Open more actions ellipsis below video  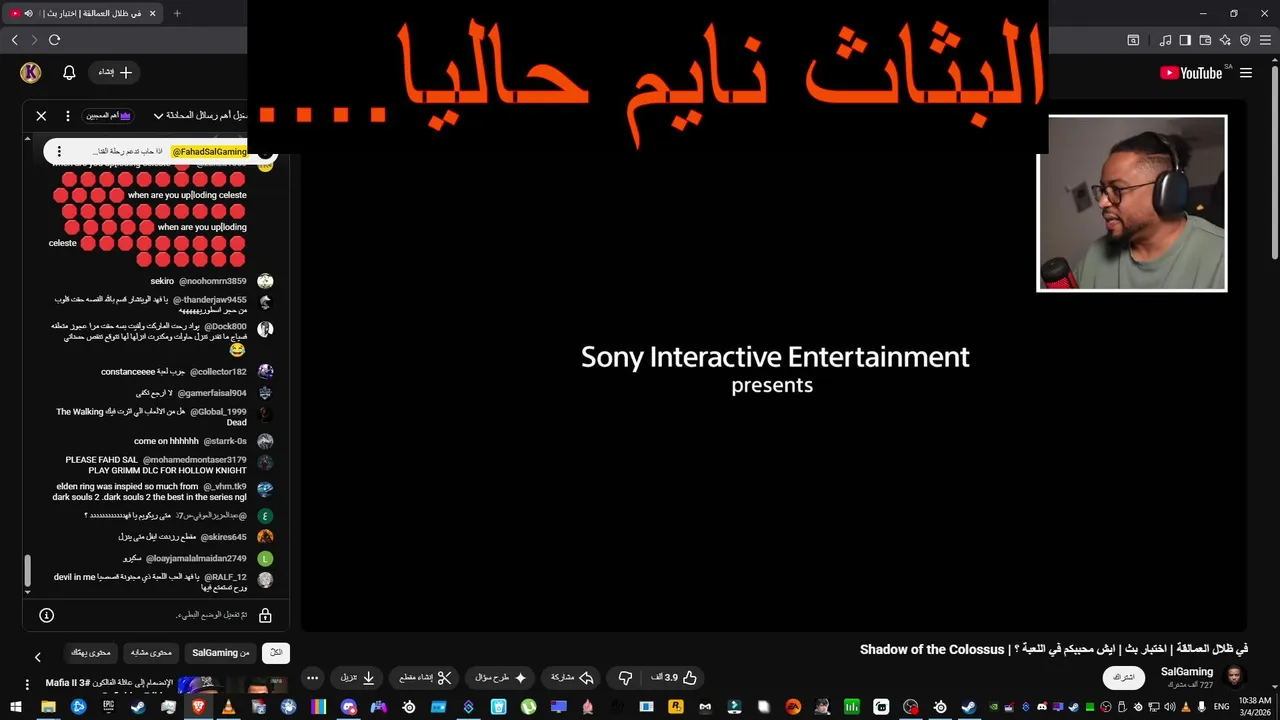point(312,677)
